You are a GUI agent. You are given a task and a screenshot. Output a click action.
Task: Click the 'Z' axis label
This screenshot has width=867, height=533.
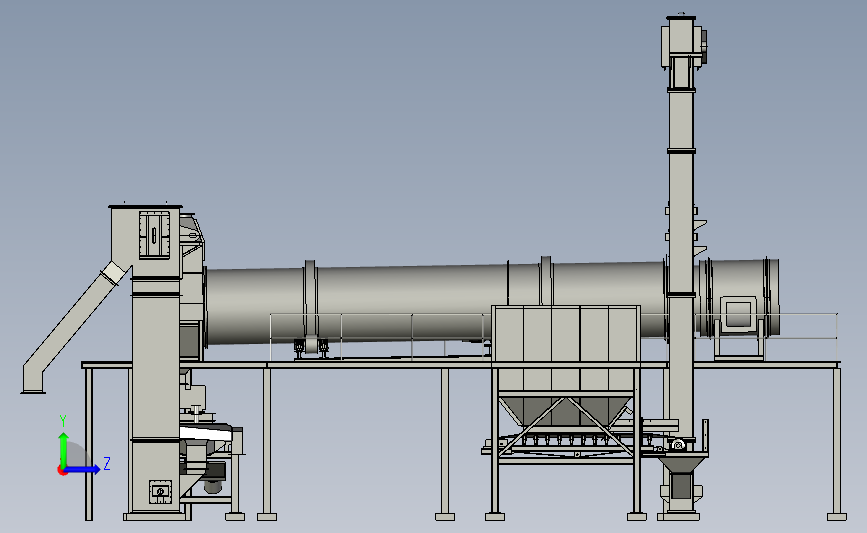tap(107, 463)
